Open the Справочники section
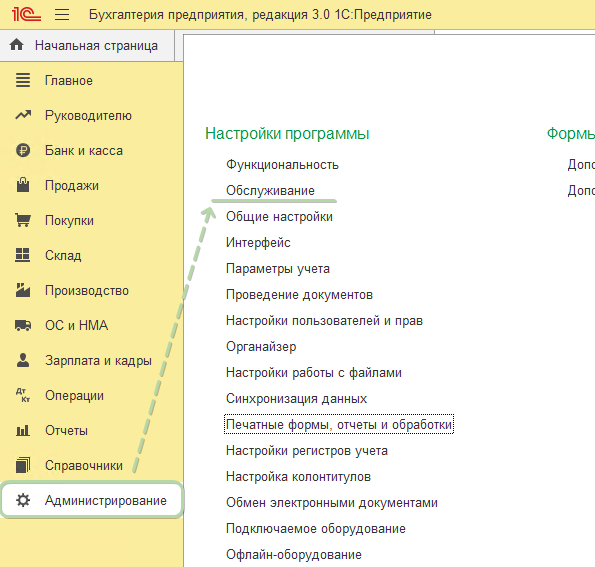Screen dimensions: 595x567 pos(83,466)
